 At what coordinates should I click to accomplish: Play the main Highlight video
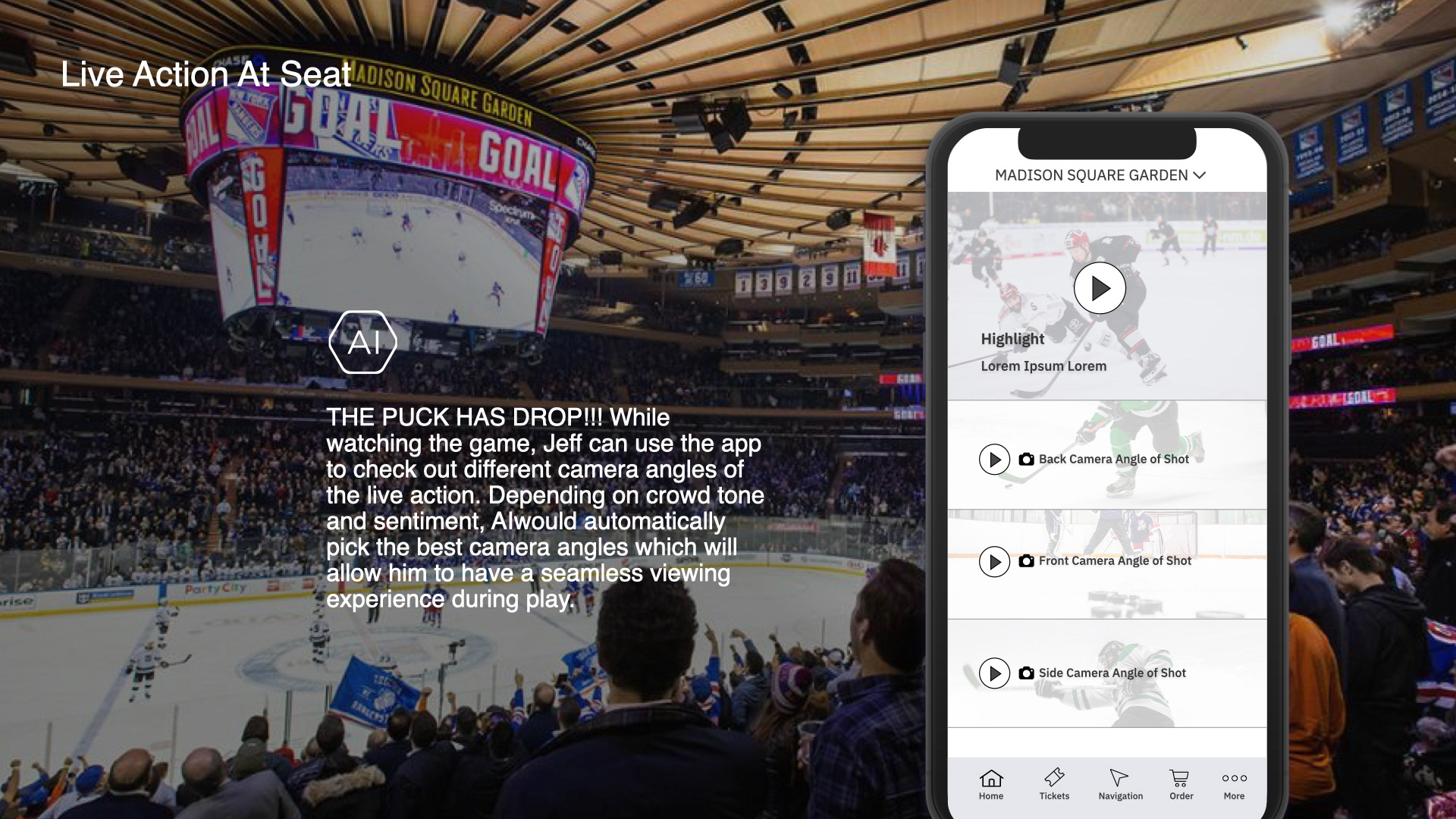pos(1100,288)
